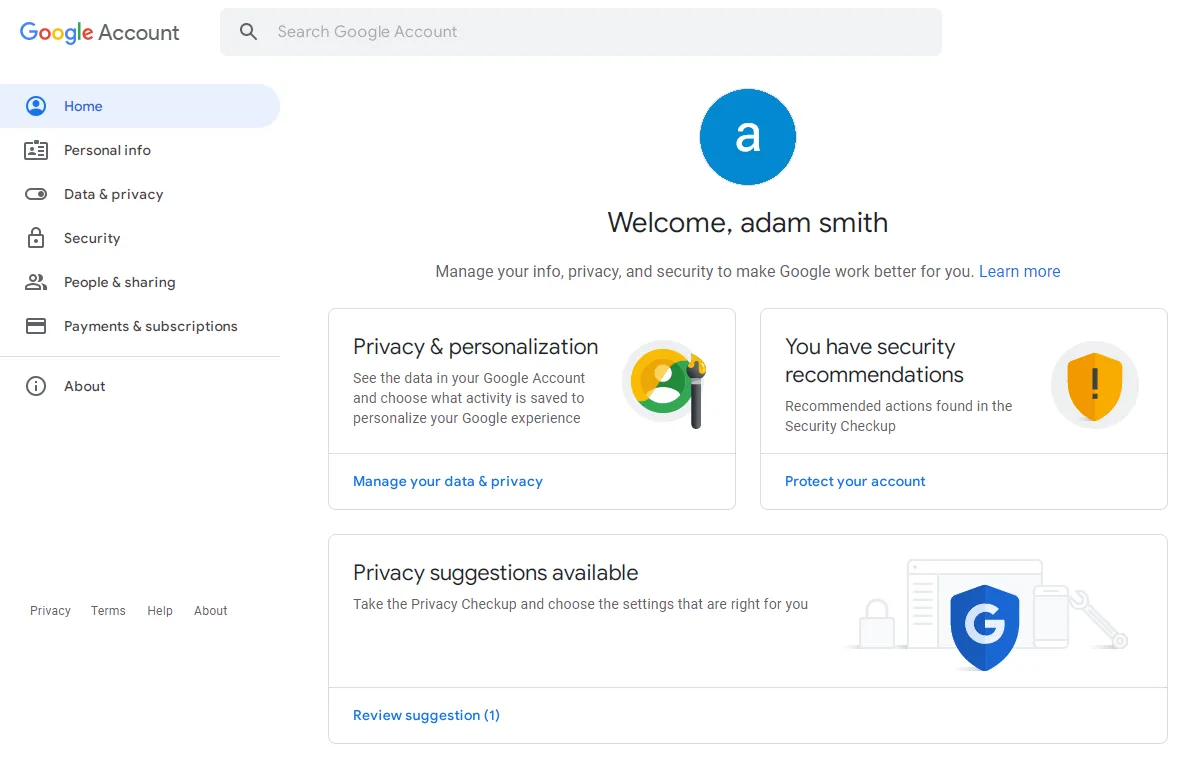Image resolution: width=1188 pixels, height=766 pixels.
Task: Click the search magnifying glass icon
Action: click(249, 32)
